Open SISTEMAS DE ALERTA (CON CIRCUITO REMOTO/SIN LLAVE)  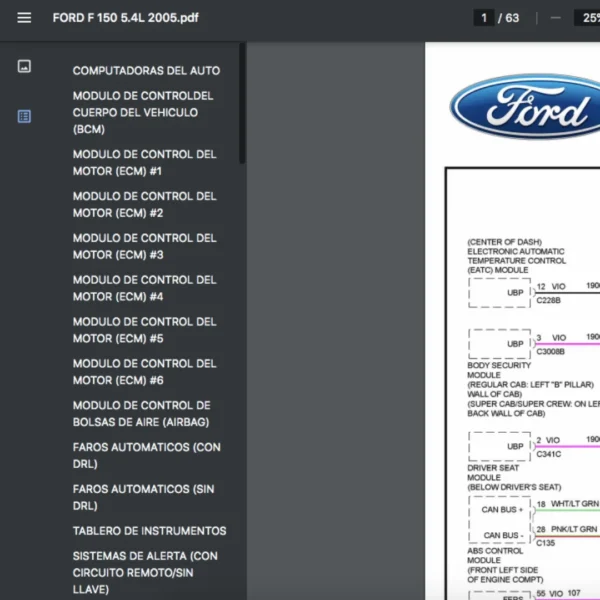tap(145, 572)
